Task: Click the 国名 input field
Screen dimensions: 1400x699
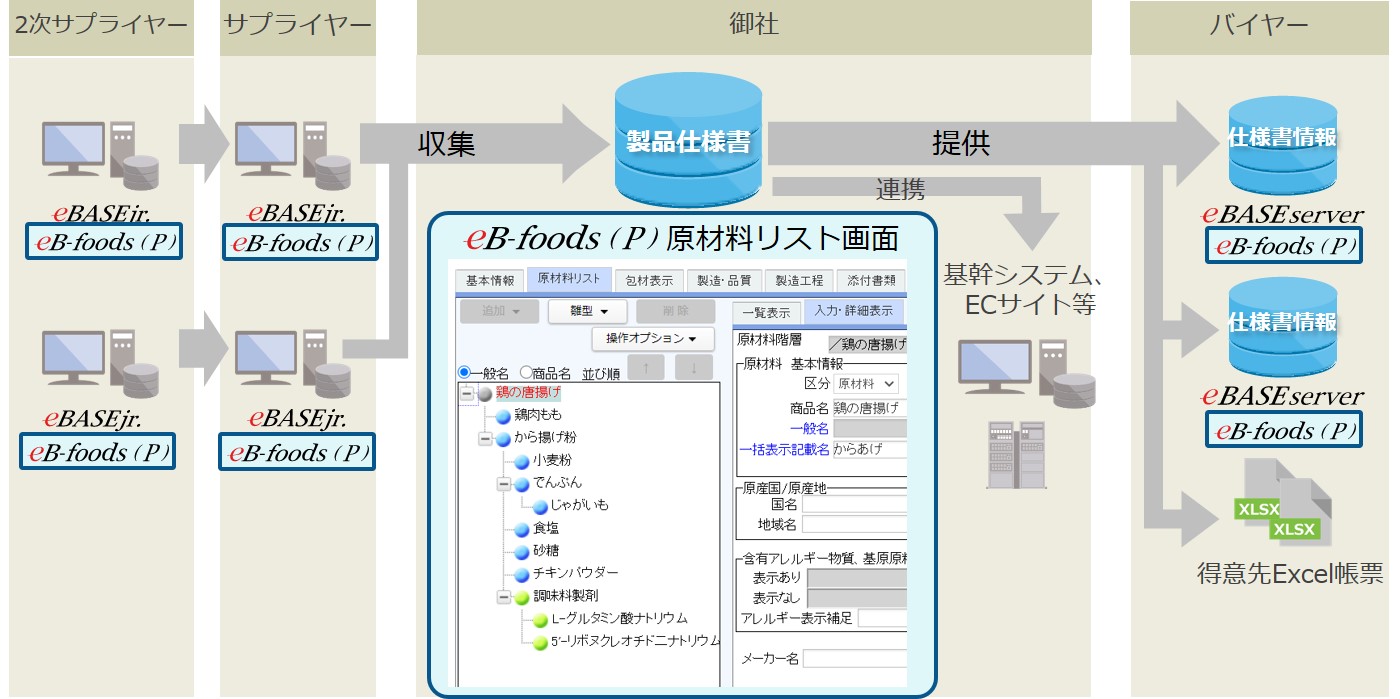Action: pyautogui.click(x=854, y=505)
